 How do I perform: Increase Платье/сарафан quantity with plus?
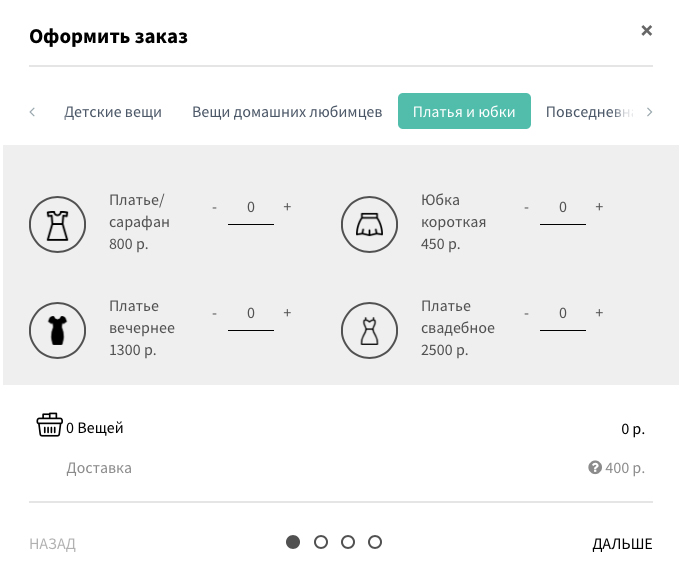(287, 207)
